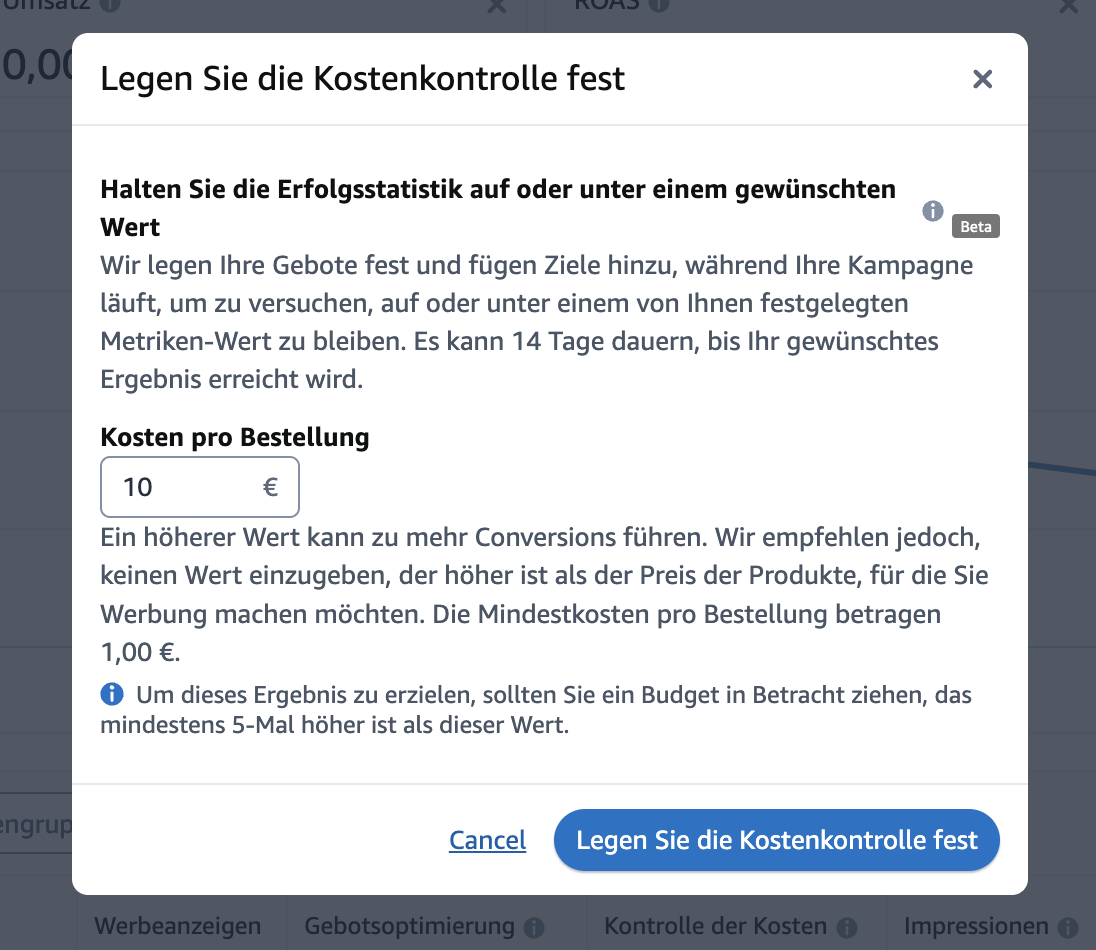Select the Kontrolle der Kosten column header
Screen dimensions: 1096x950
(x=715, y=926)
